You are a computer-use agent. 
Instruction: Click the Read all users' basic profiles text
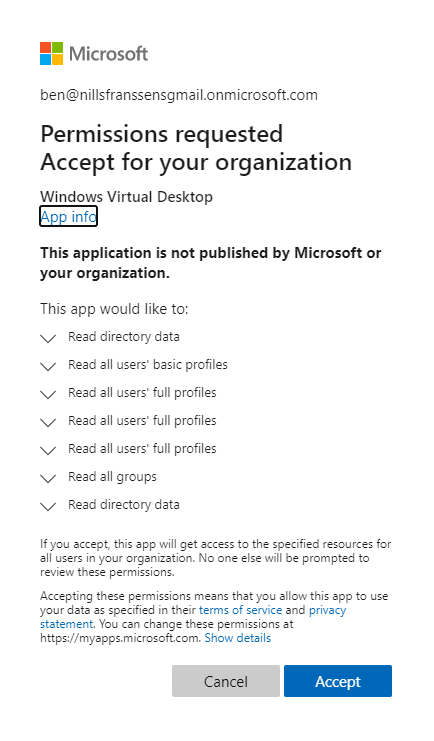pyautogui.click(x=148, y=364)
